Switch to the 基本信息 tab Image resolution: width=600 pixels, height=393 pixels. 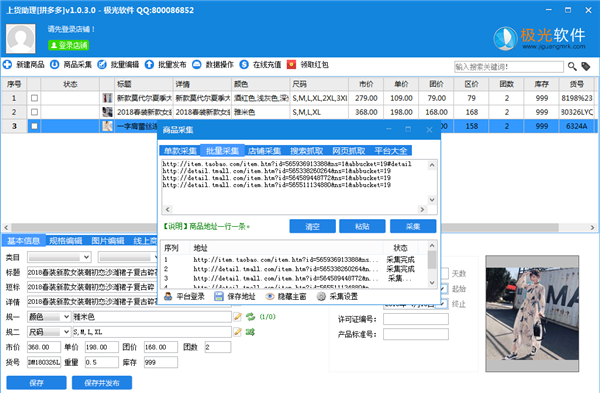[x=24, y=241]
